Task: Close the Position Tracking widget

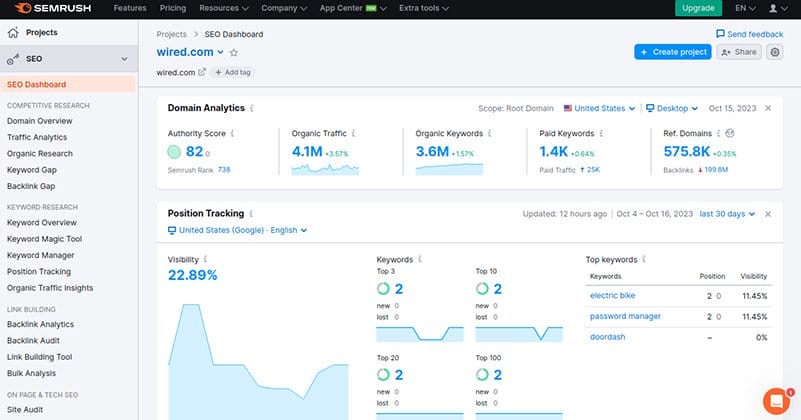Action: (x=768, y=214)
